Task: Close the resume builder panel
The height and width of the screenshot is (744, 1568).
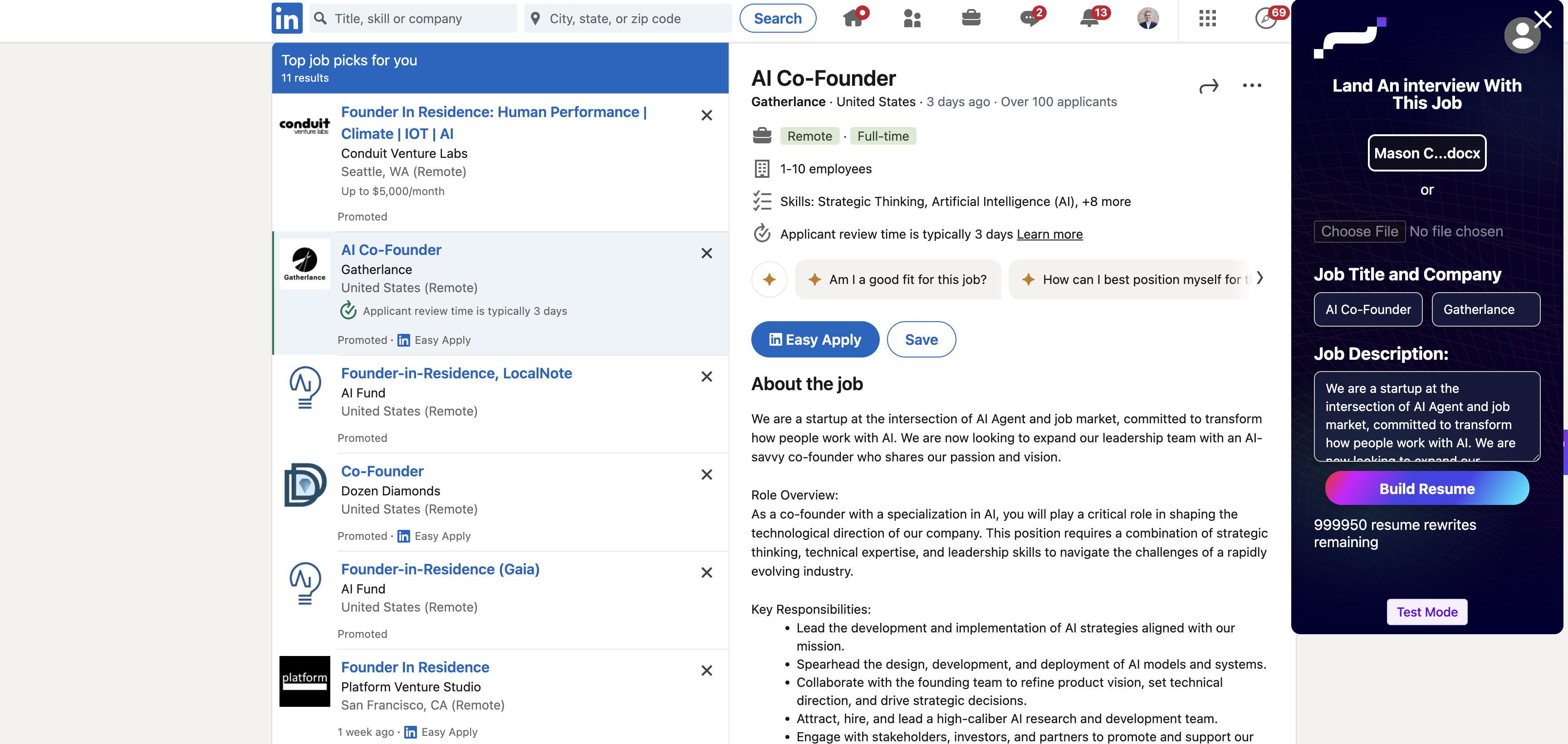Action: tap(1543, 20)
